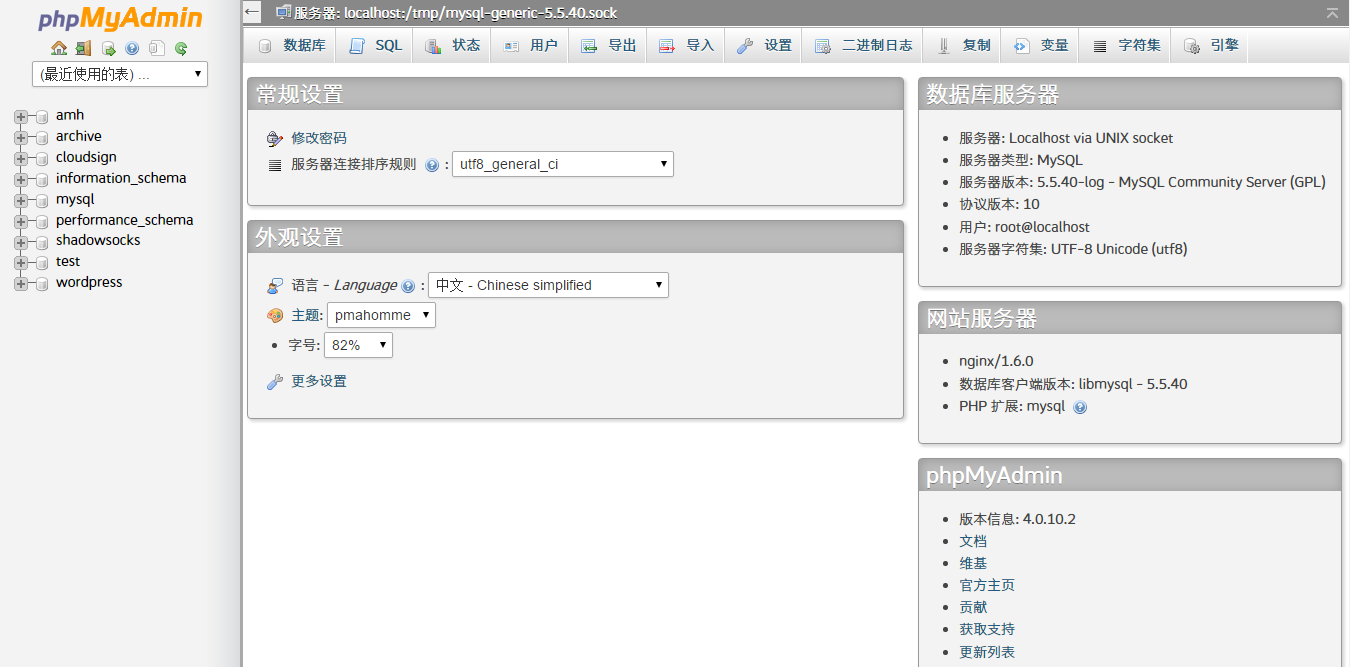Expand the information_schema database node
This screenshot has width=1350, height=667.
(x=20, y=179)
